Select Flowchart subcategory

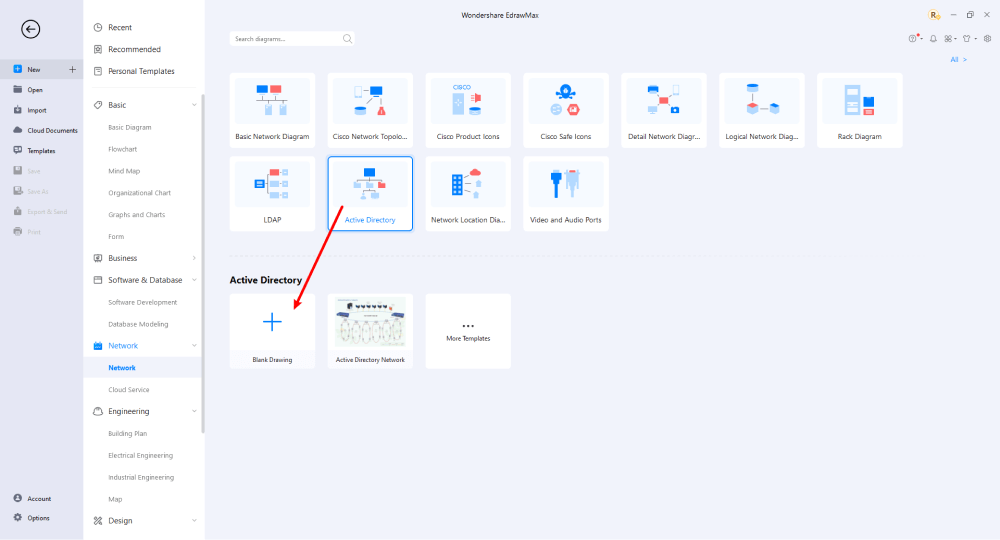coord(122,149)
